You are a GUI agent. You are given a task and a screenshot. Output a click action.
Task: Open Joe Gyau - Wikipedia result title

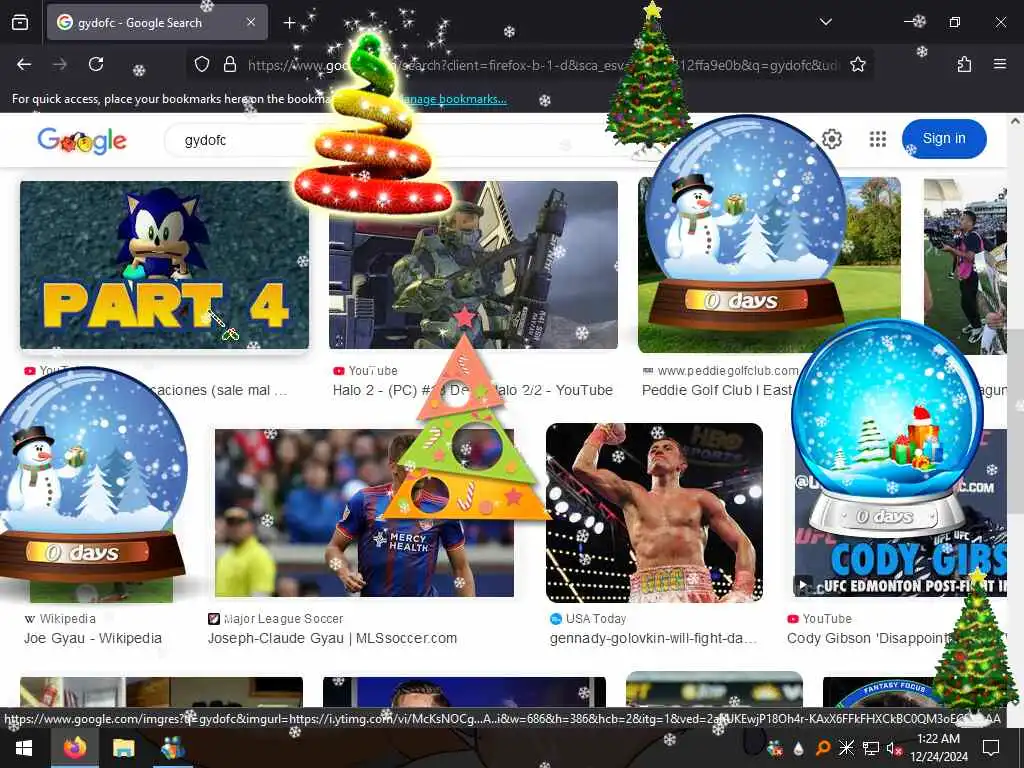coord(93,638)
